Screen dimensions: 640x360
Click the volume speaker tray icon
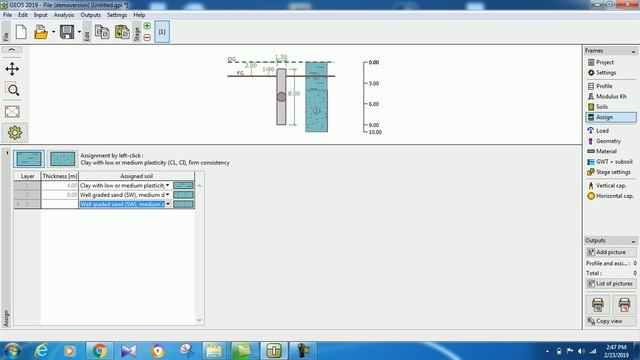tap(581, 351)
